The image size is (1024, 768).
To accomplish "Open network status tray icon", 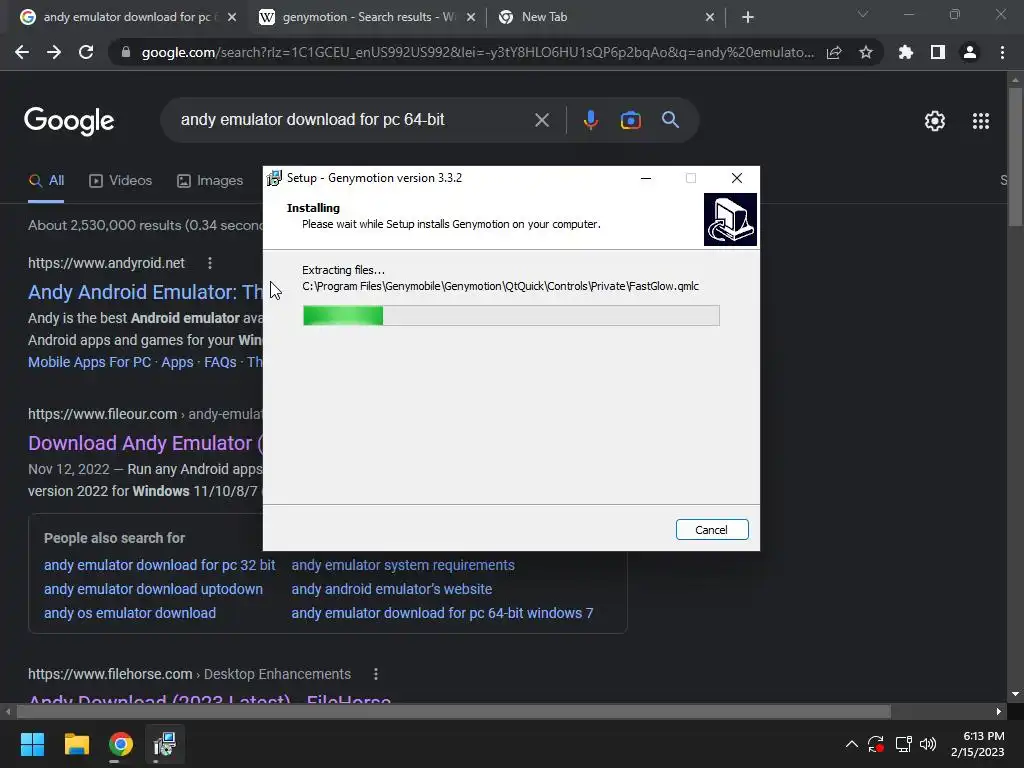I will [904, 744].
